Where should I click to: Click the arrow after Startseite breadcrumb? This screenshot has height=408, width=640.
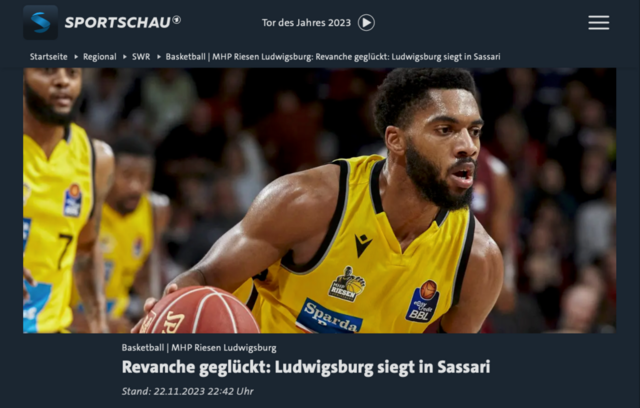[76, 57]
